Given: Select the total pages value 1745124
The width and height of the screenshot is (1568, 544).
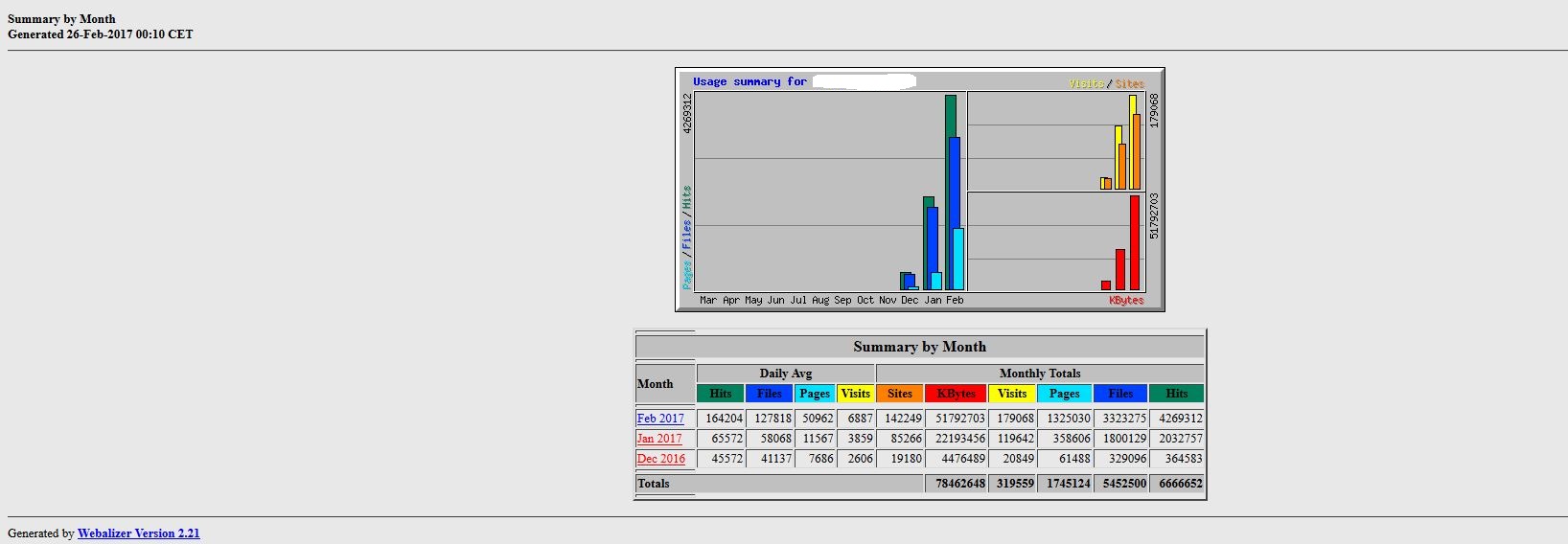Looking at the screenshot, I should [1069, 484].
